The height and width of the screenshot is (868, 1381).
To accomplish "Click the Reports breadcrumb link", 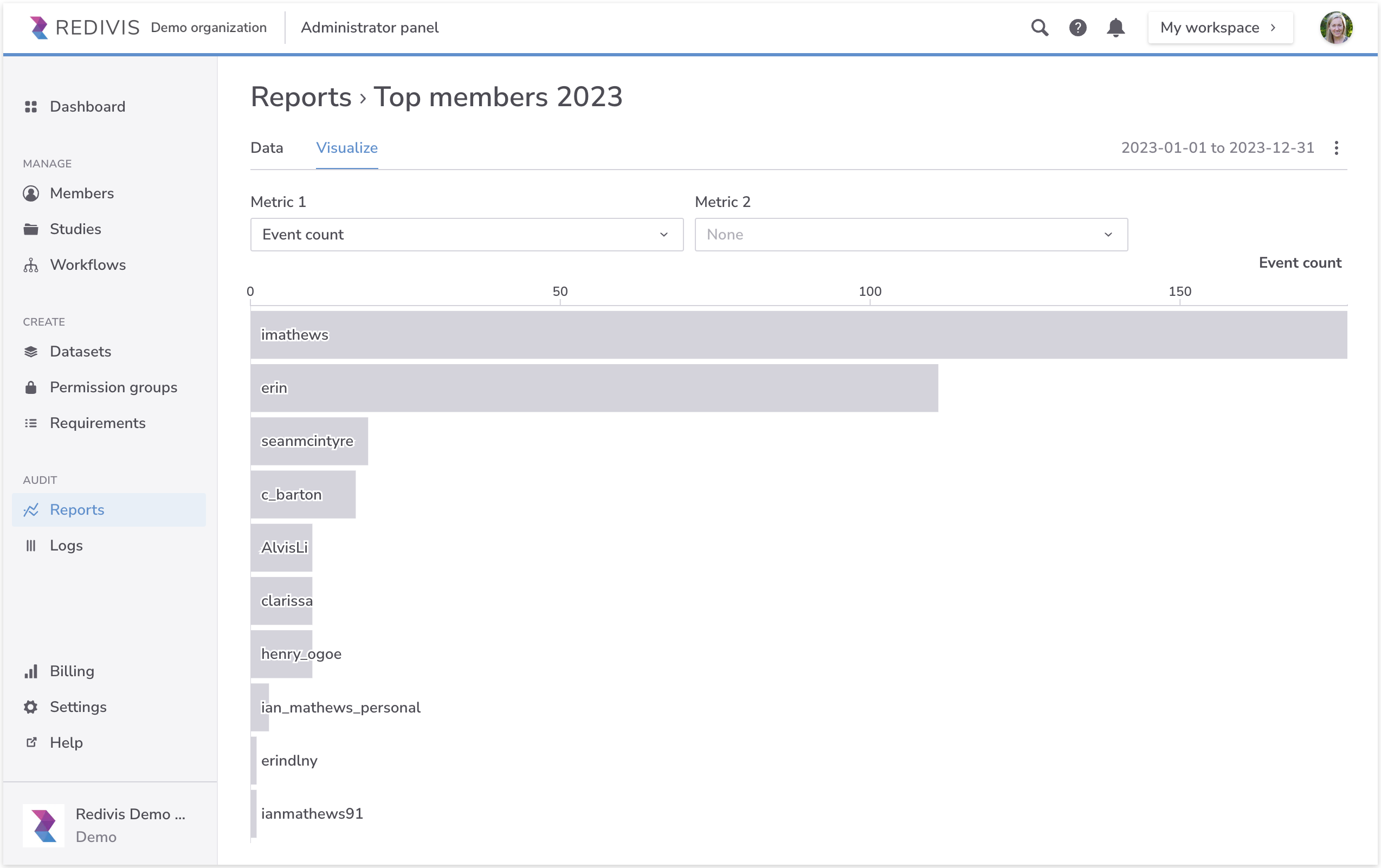I will pyautogui.click(x=300, y=97).
